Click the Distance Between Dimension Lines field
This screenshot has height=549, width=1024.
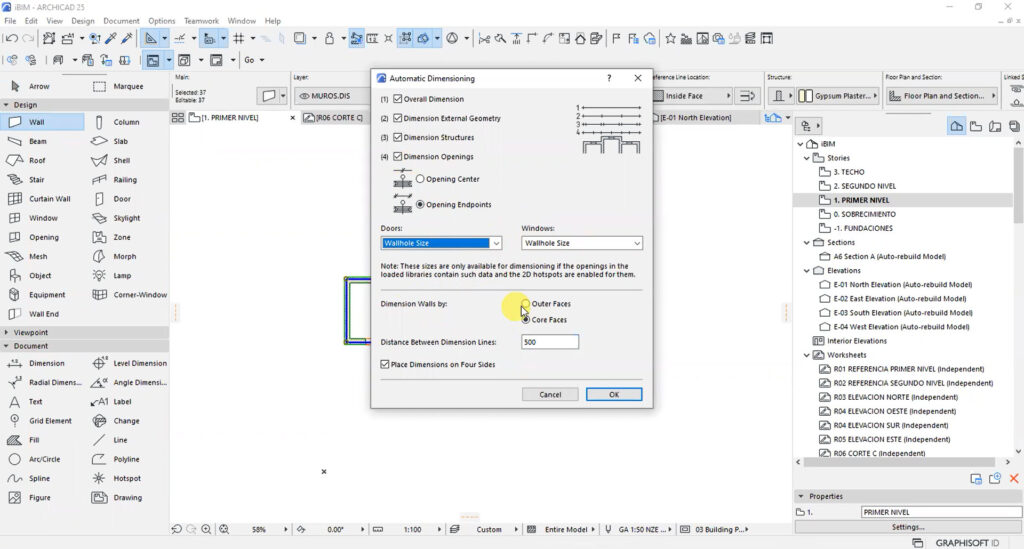click(x=550, y=342)
